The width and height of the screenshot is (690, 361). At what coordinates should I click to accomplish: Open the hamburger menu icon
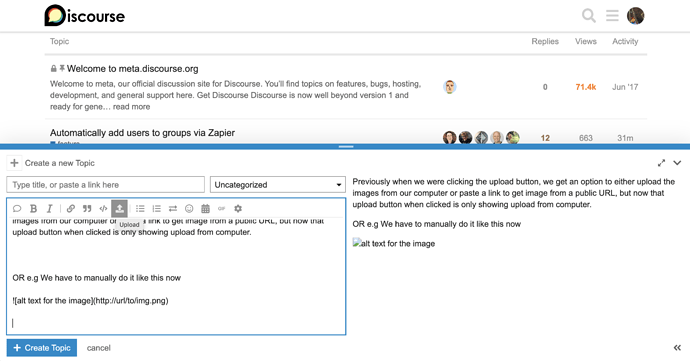(x=612, y=16)
